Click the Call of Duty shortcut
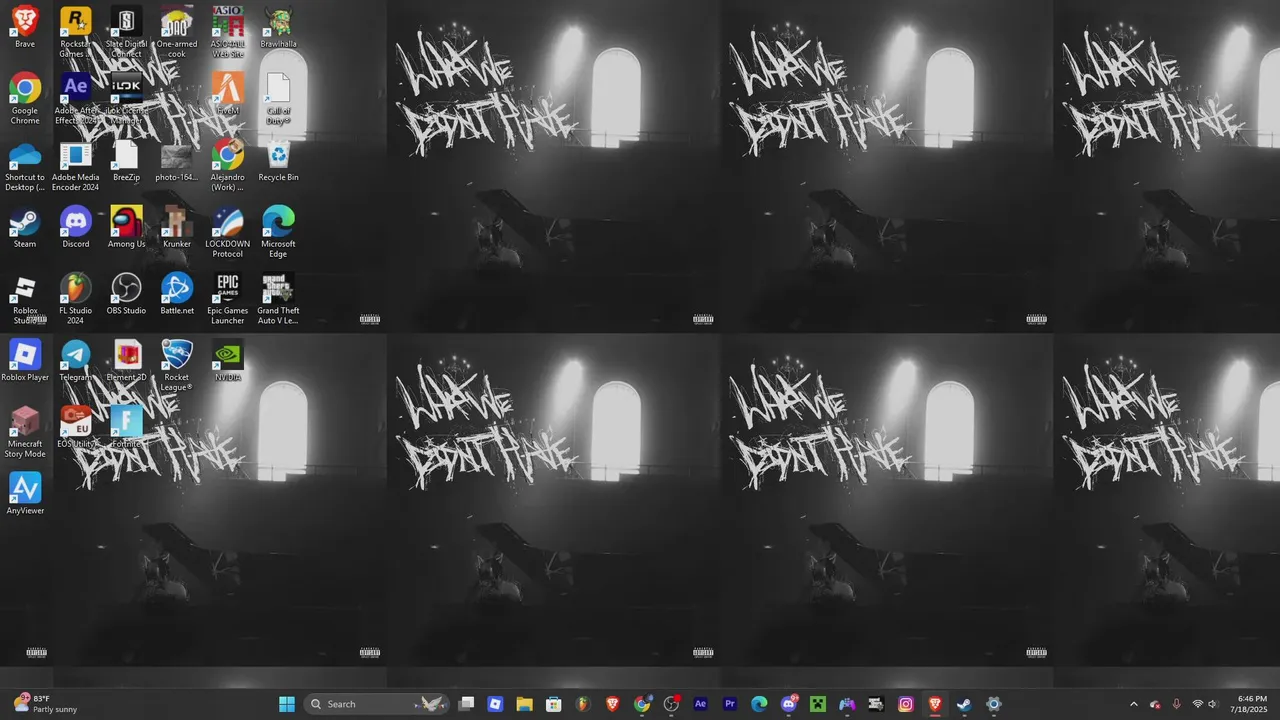 coord(278,98)
